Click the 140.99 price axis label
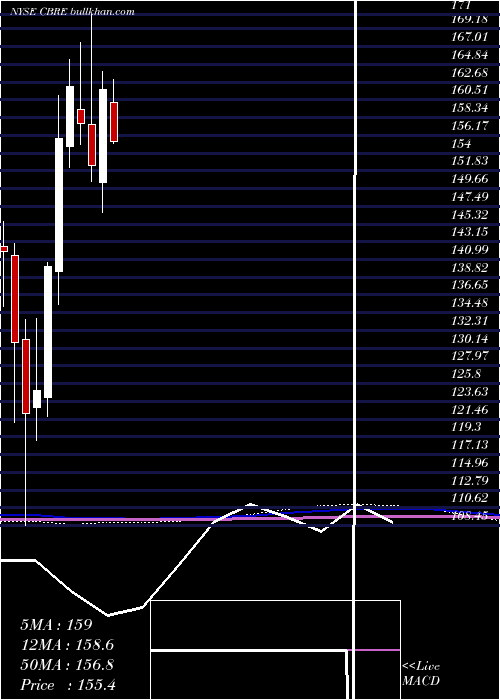The width and height of the screenshot is (500, 700). (470, 250)
